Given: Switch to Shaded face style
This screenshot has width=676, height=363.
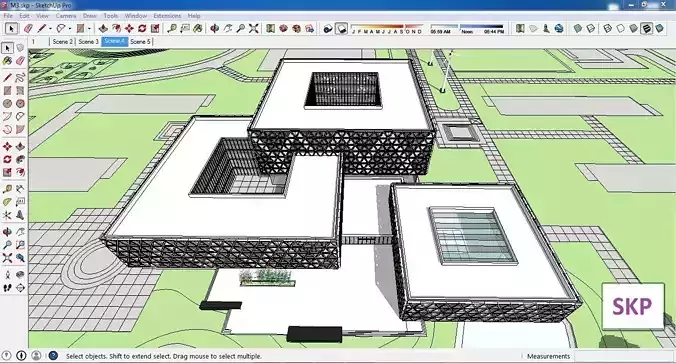Looking at the screenshot, I should [633, 29].
